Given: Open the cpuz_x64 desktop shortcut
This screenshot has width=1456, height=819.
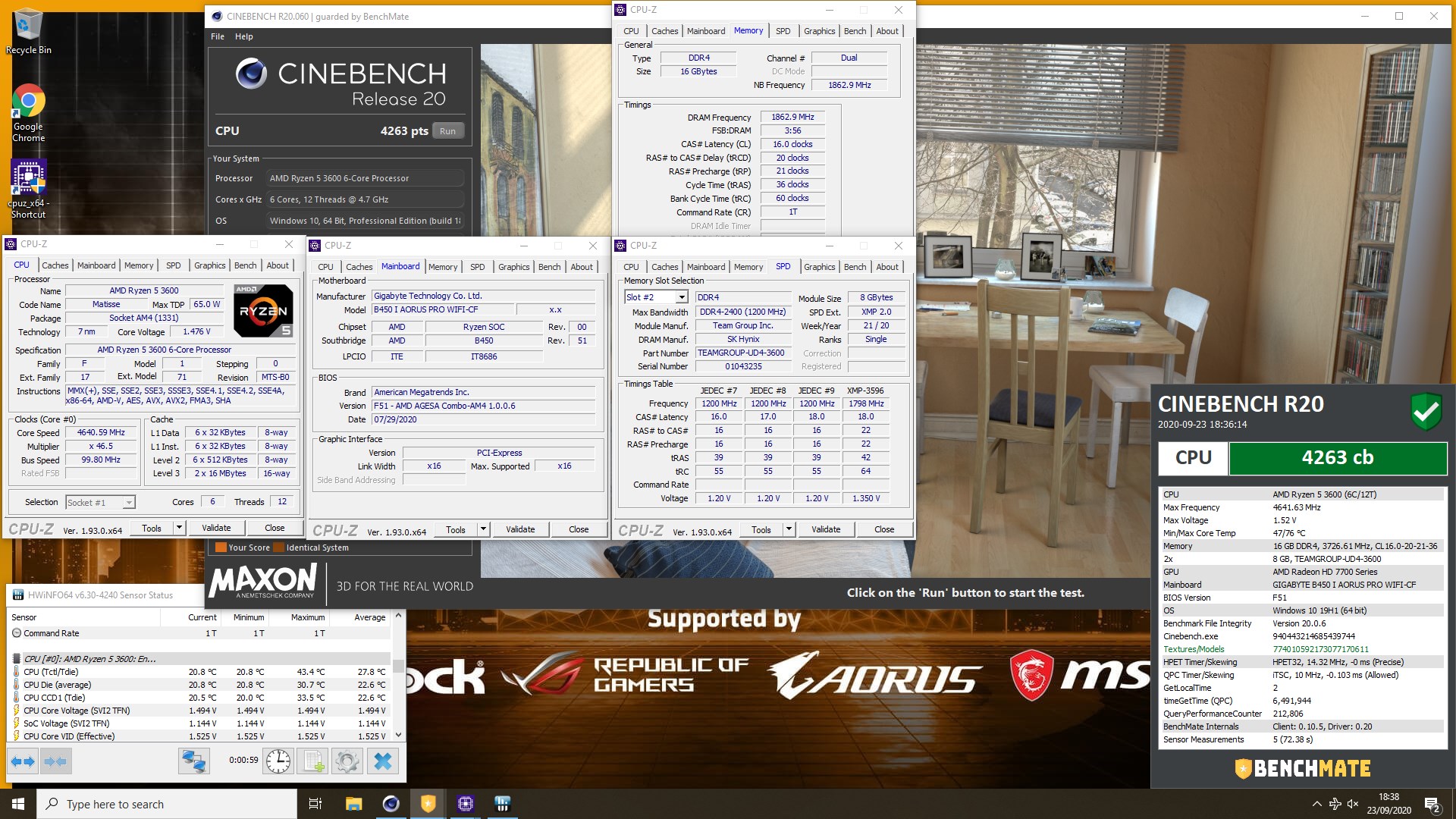Looking at the screenshot, I should [x=28, y=189].
